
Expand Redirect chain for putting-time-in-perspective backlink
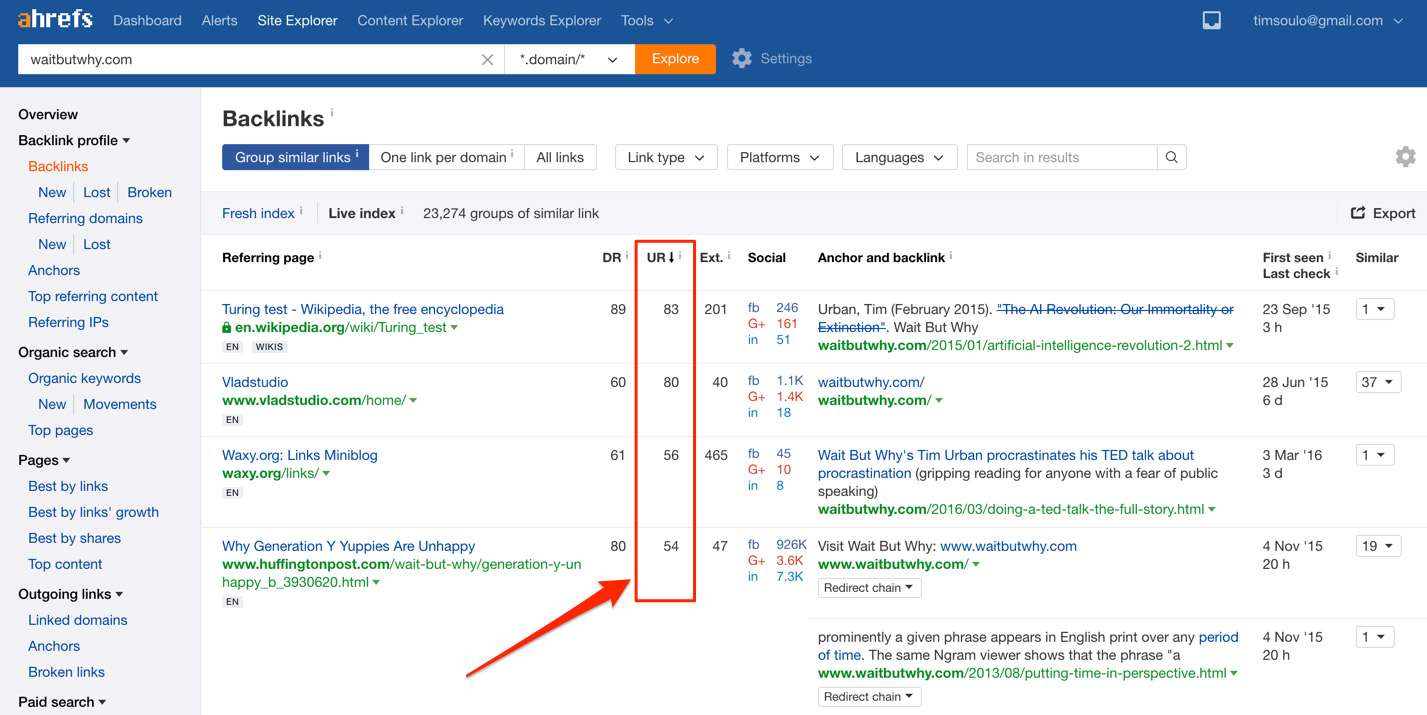pyautogui.click(x=869, y=697)
